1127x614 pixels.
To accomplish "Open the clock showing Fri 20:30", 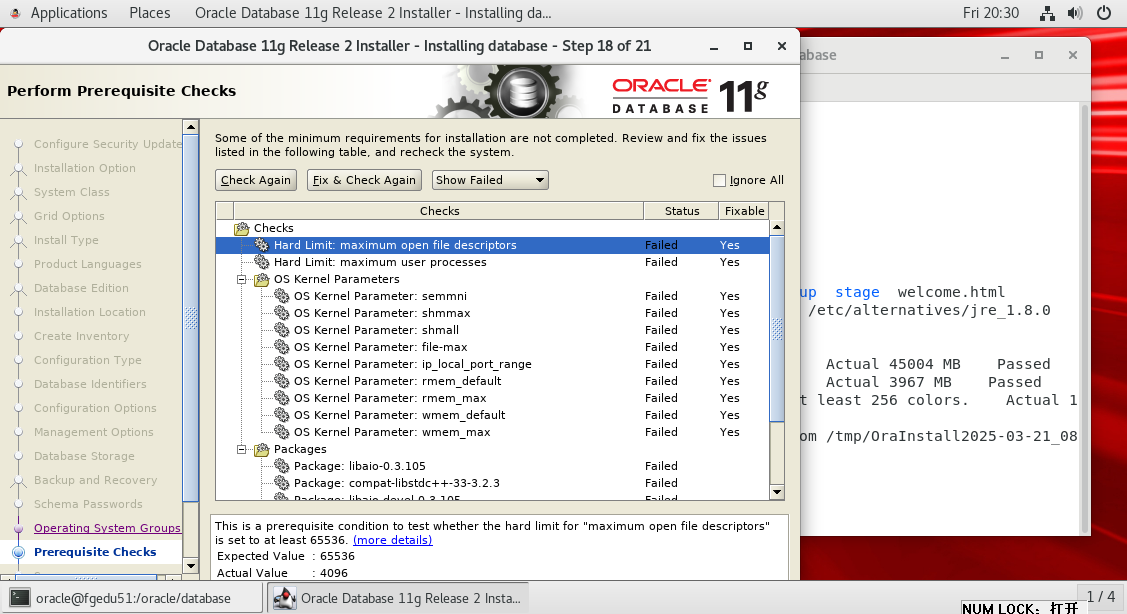I will (990, 13).
